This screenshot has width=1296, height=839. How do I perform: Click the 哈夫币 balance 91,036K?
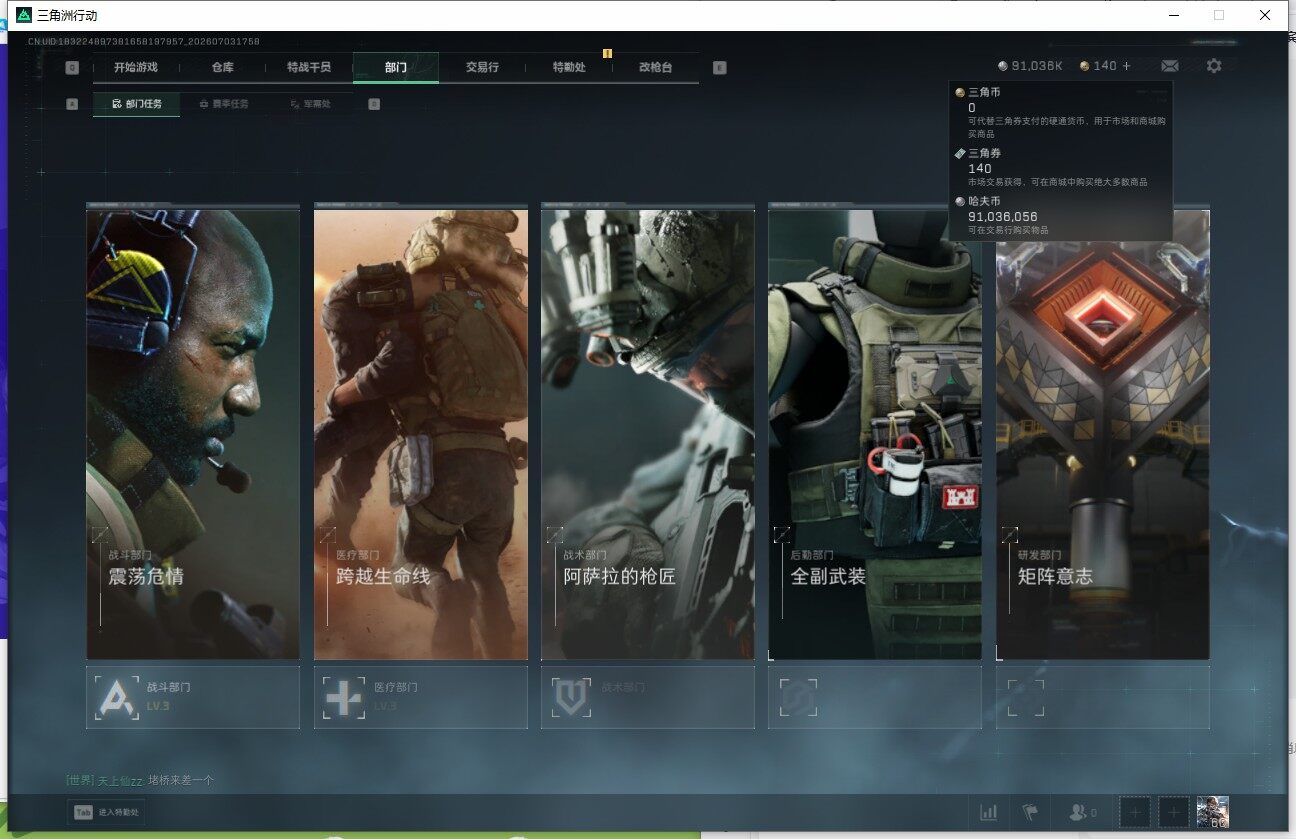click(x=1030, y=66)
